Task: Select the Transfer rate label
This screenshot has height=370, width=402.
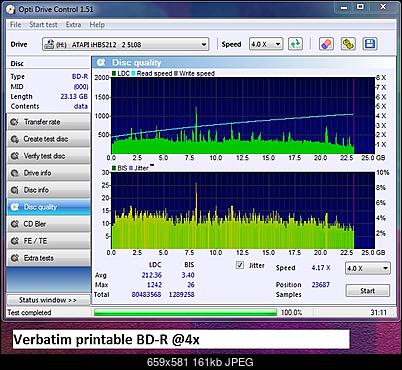Action: pos(42,122)
